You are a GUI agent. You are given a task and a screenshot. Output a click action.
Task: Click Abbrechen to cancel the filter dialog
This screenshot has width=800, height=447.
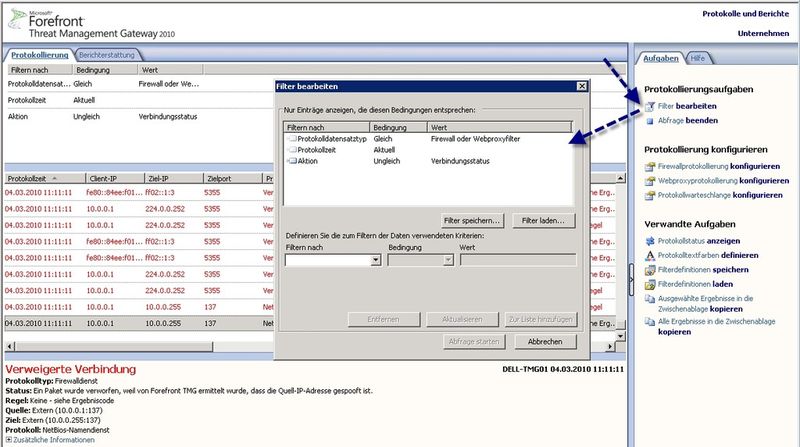pyautogui.click(x=545, y=341)
